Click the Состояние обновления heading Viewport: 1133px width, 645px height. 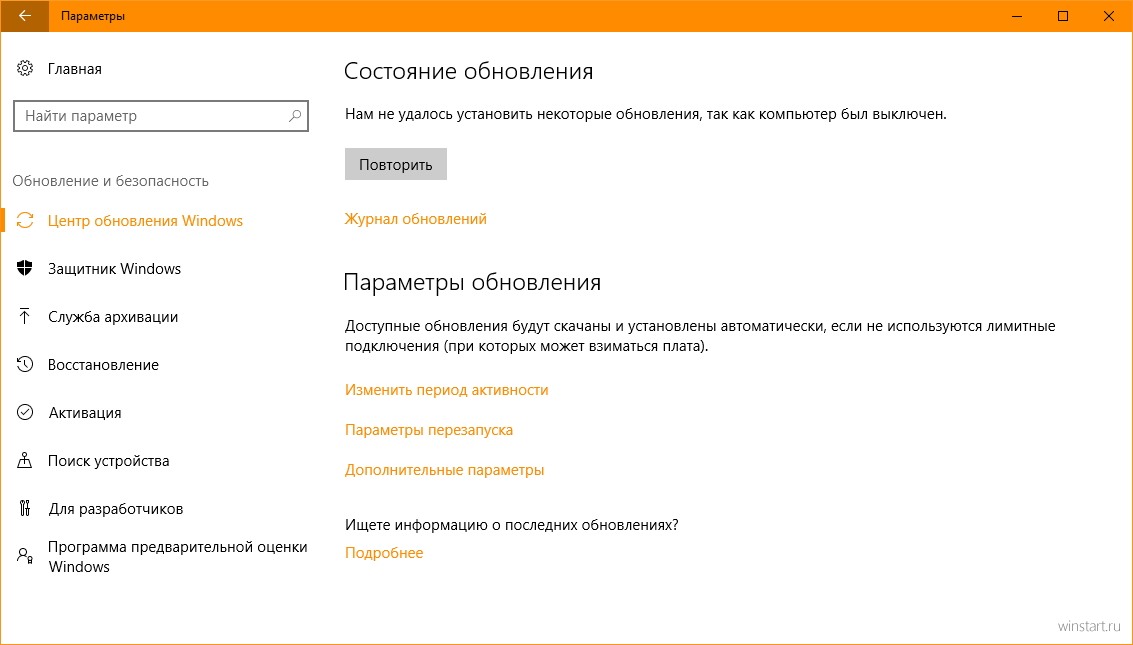coord(468,71)
